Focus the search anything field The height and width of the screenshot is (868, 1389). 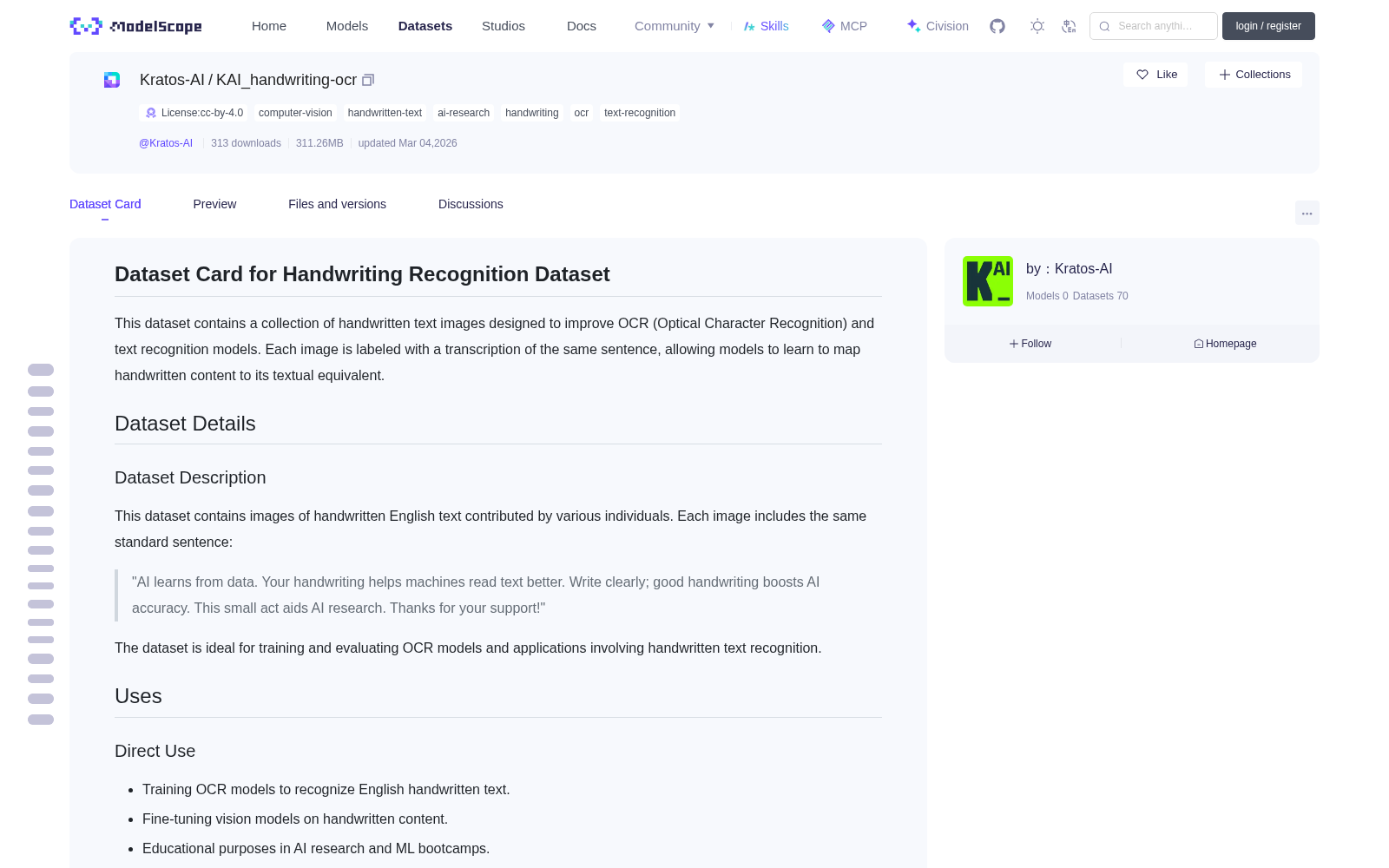coord(1154,26)
